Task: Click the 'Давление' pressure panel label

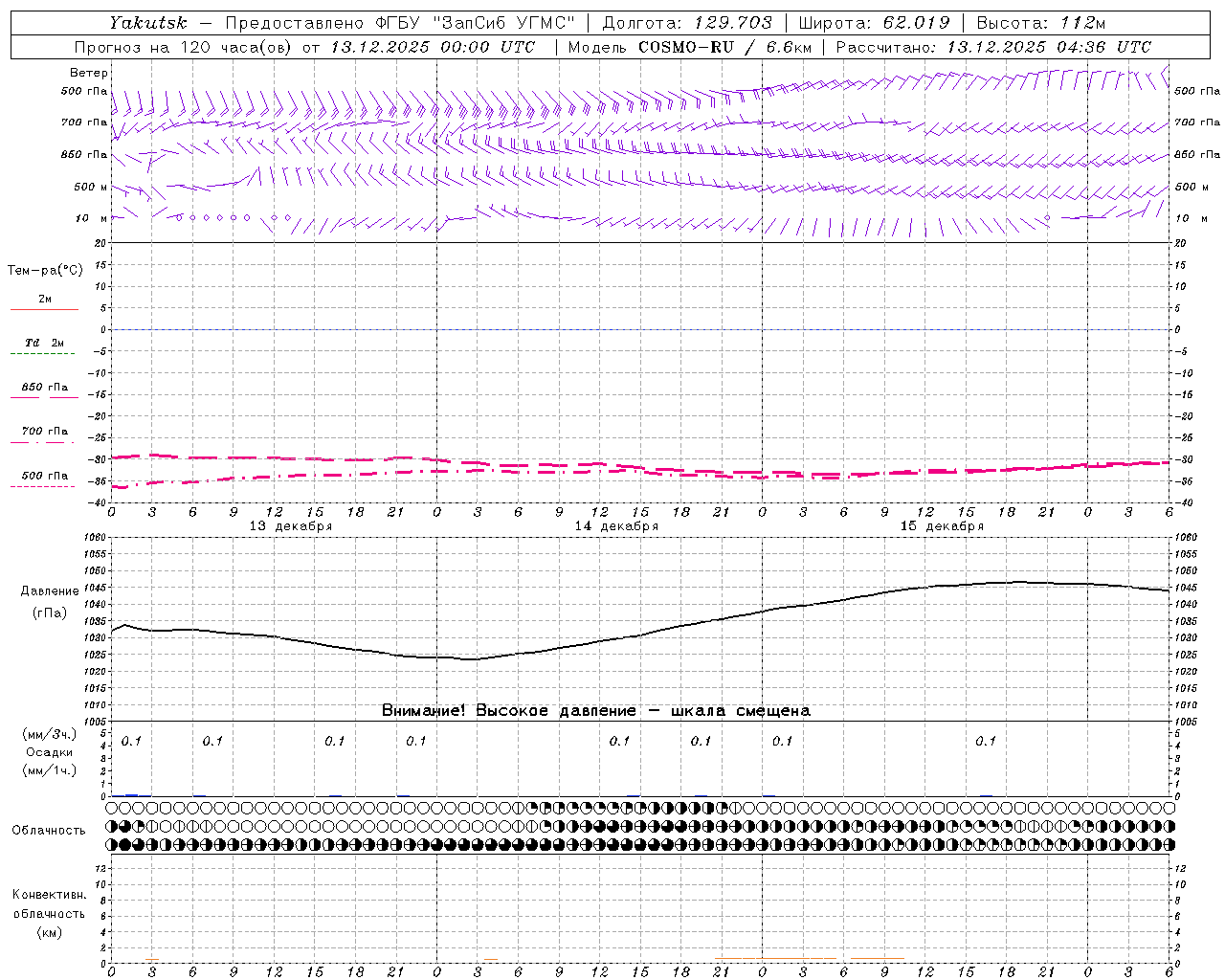Action: tap(50, 591)
